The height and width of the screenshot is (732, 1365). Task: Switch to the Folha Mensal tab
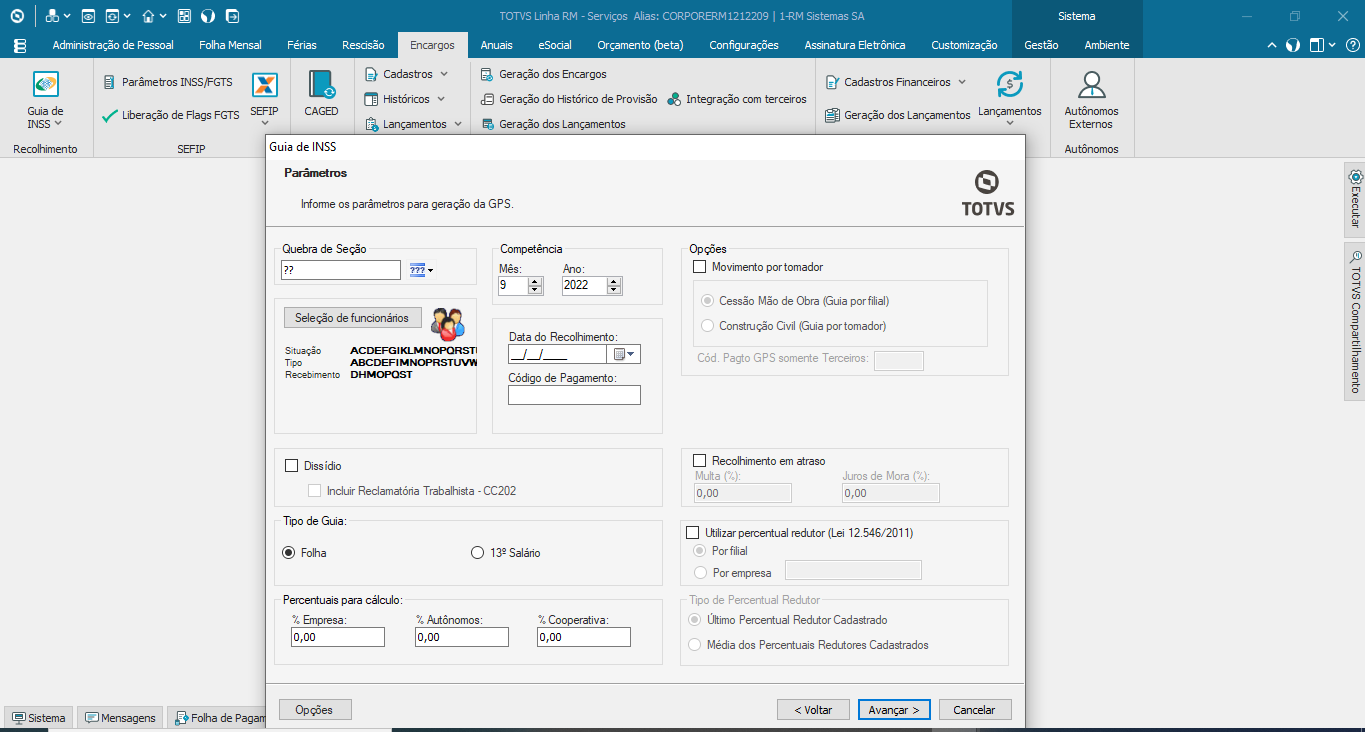pyautogui.click(x=230, y=45)
